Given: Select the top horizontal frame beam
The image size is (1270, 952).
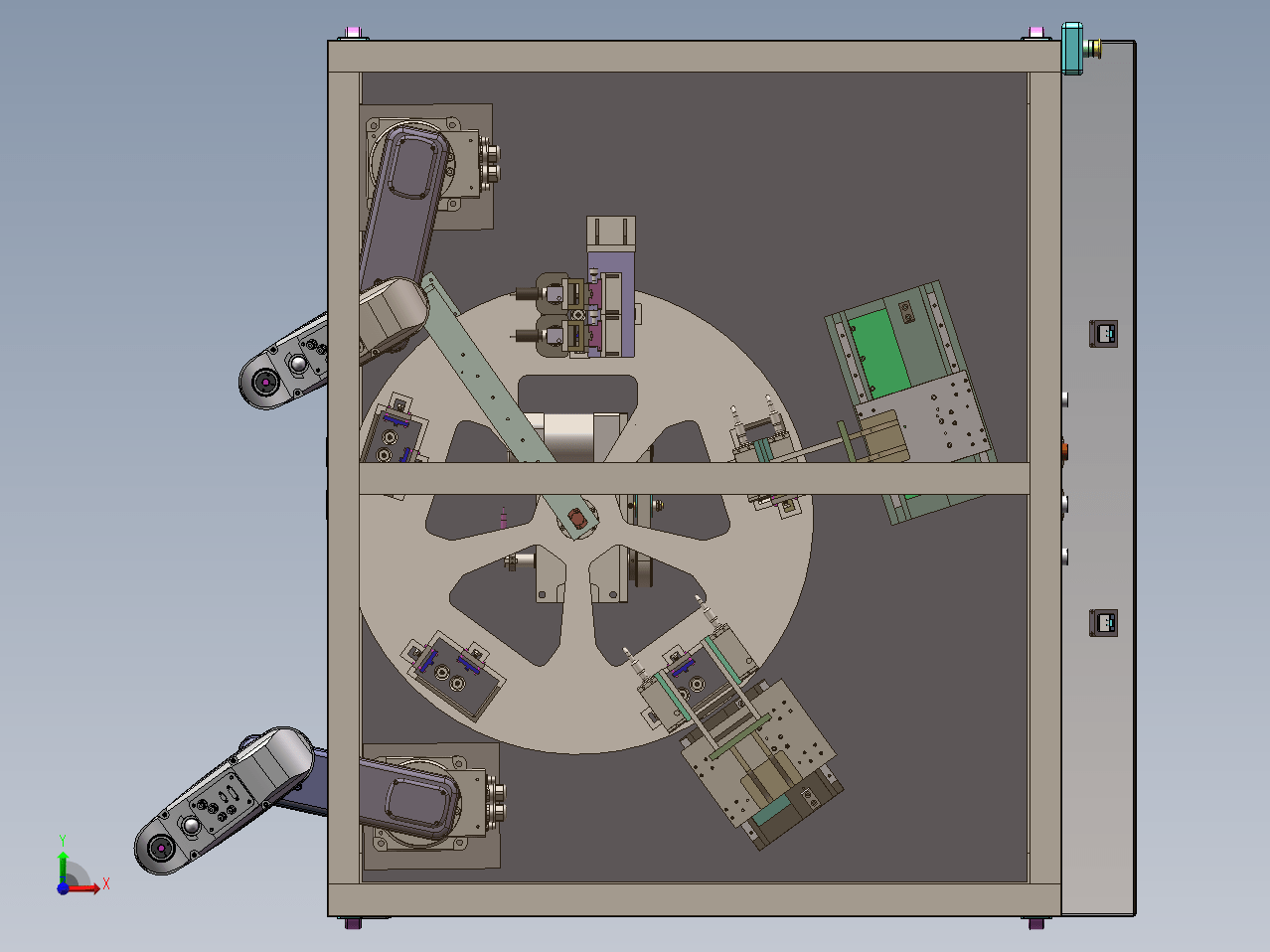Looking at the screenshot, I should pos(695,57).
